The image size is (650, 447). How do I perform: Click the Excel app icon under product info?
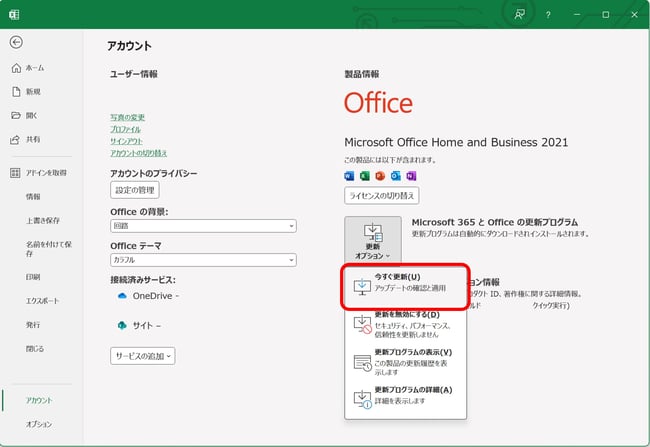(x=365, y=176)
